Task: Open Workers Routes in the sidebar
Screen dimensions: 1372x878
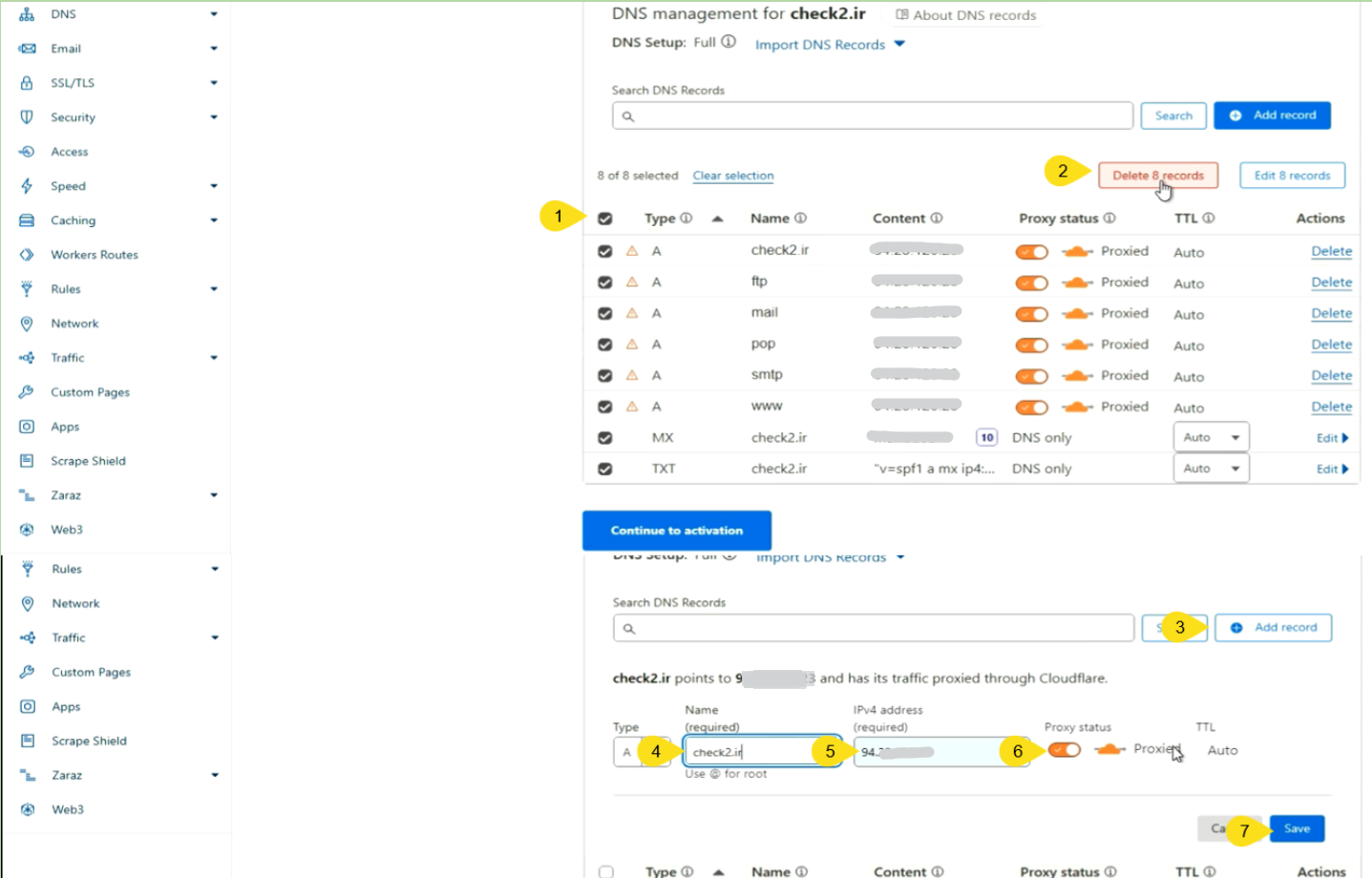Action: click(95, 255)
